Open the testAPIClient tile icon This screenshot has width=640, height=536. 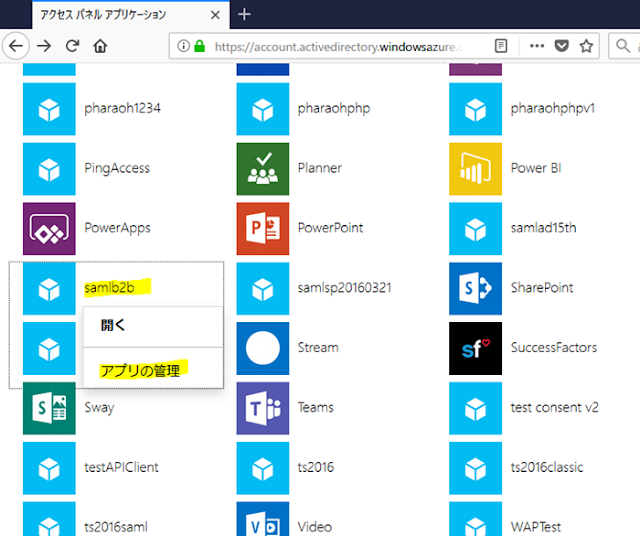tap(49, 468)
